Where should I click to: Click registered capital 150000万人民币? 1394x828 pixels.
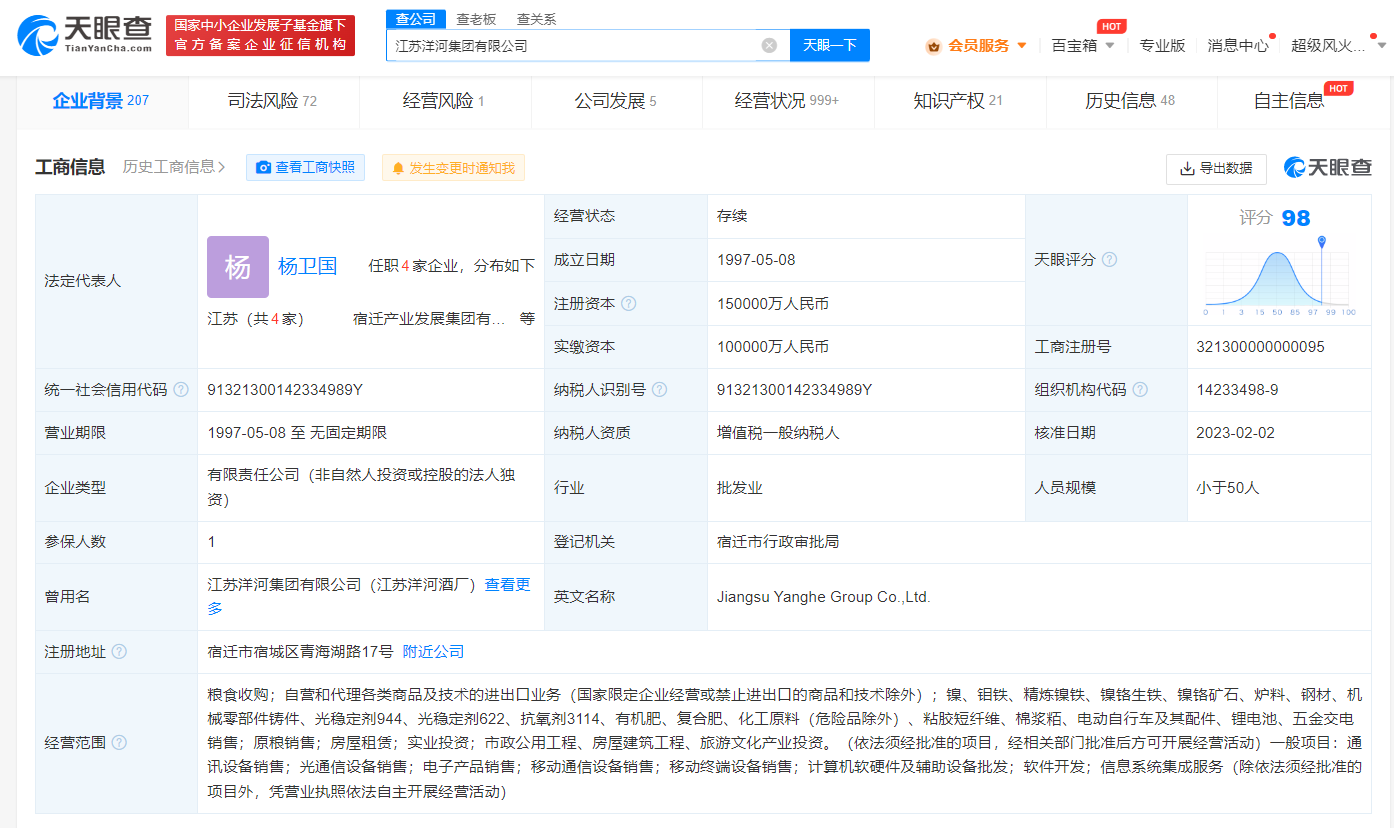(773, 303)
